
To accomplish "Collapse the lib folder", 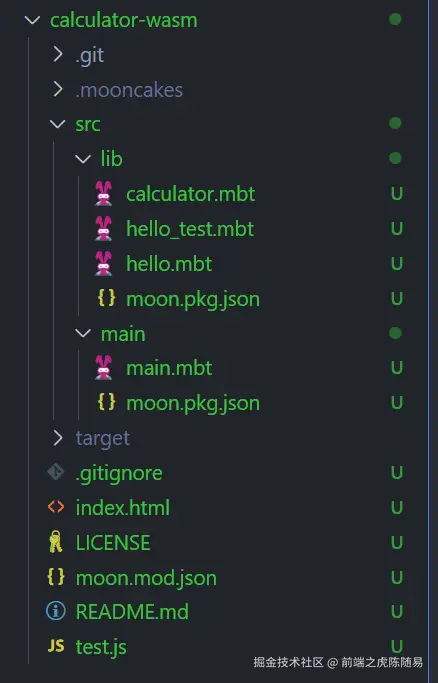I will tap(83, 159).
